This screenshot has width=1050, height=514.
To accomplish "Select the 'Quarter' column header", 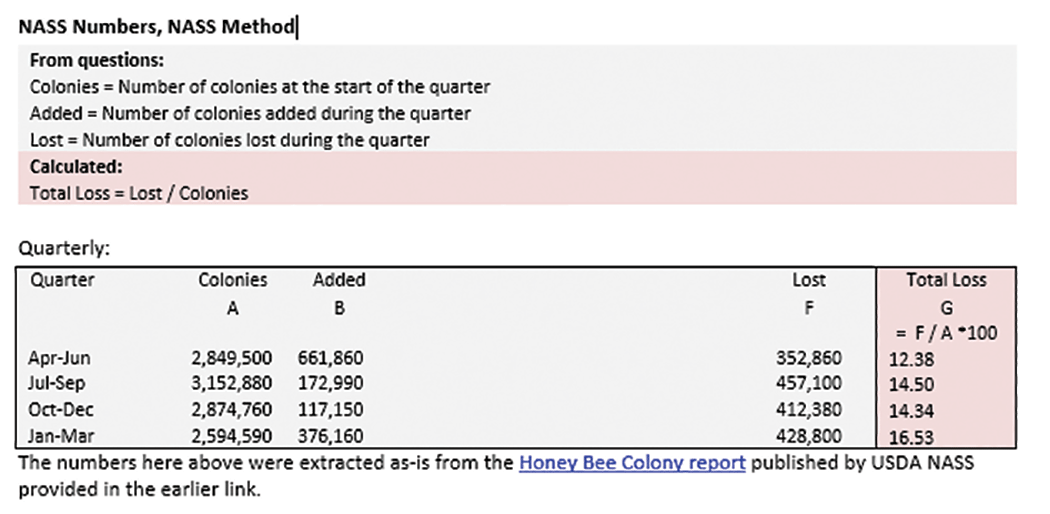I will tap(62, 280).
